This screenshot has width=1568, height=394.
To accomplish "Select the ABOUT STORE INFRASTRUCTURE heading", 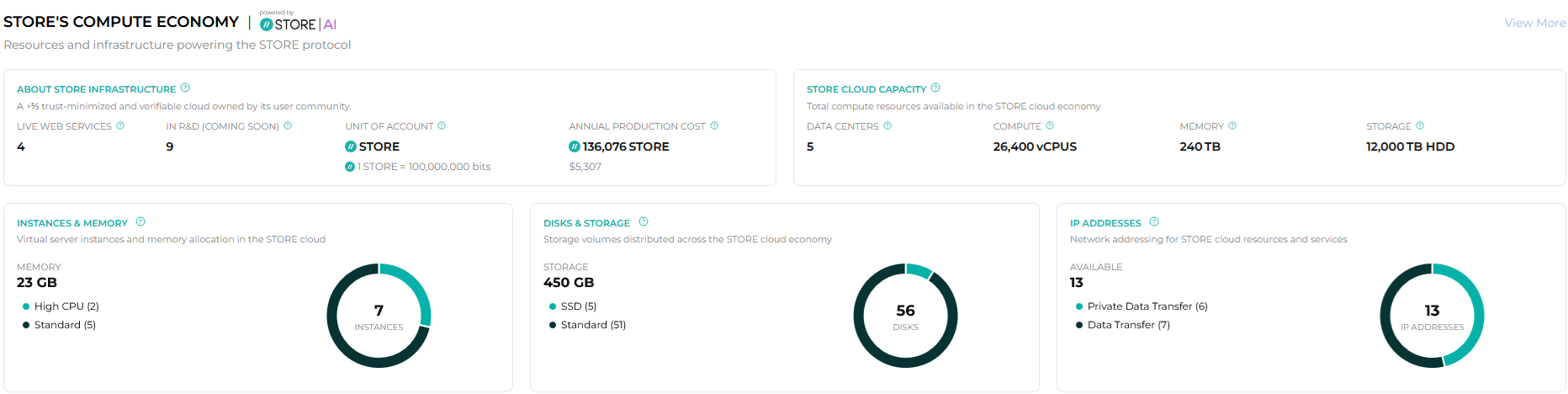I will (97, 89).
